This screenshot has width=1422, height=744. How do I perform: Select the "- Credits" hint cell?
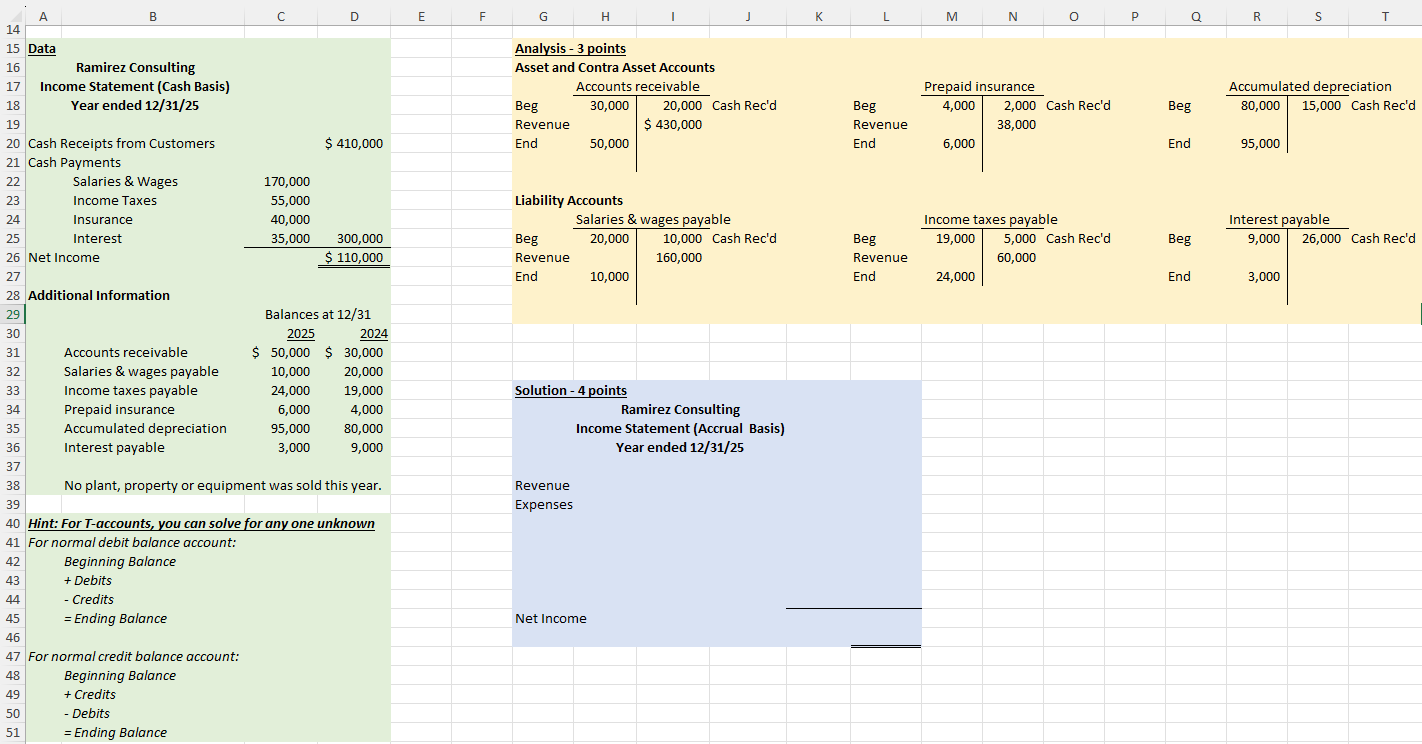(x=89, y=599)
